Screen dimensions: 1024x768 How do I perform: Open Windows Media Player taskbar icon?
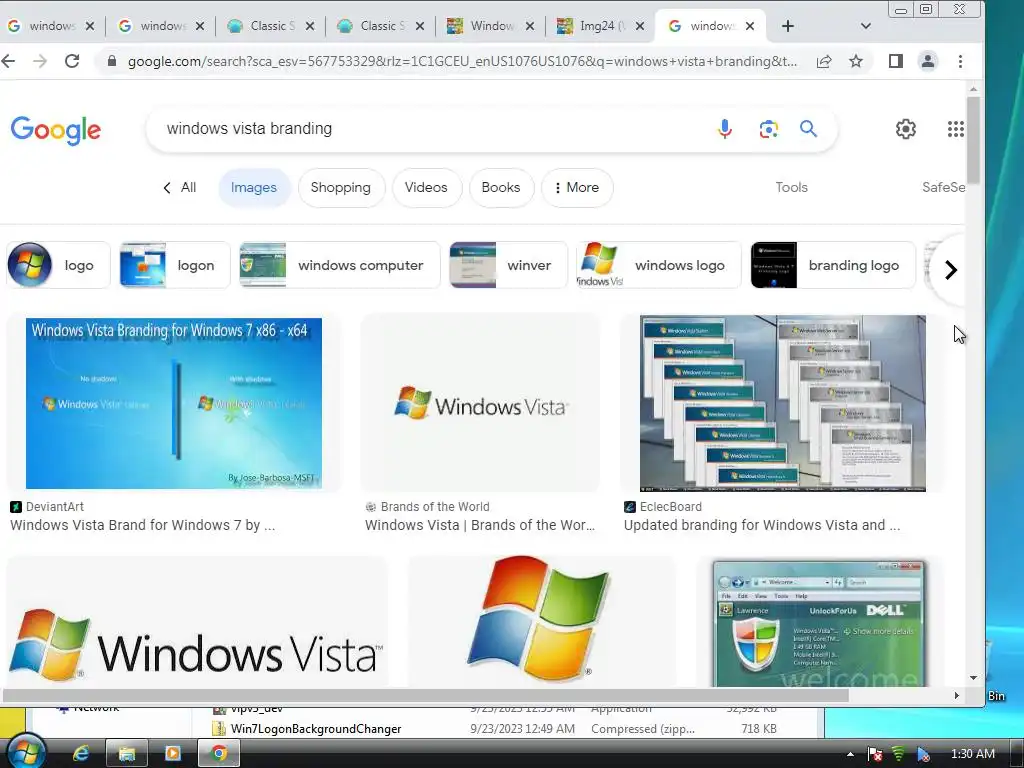[172, 753]
